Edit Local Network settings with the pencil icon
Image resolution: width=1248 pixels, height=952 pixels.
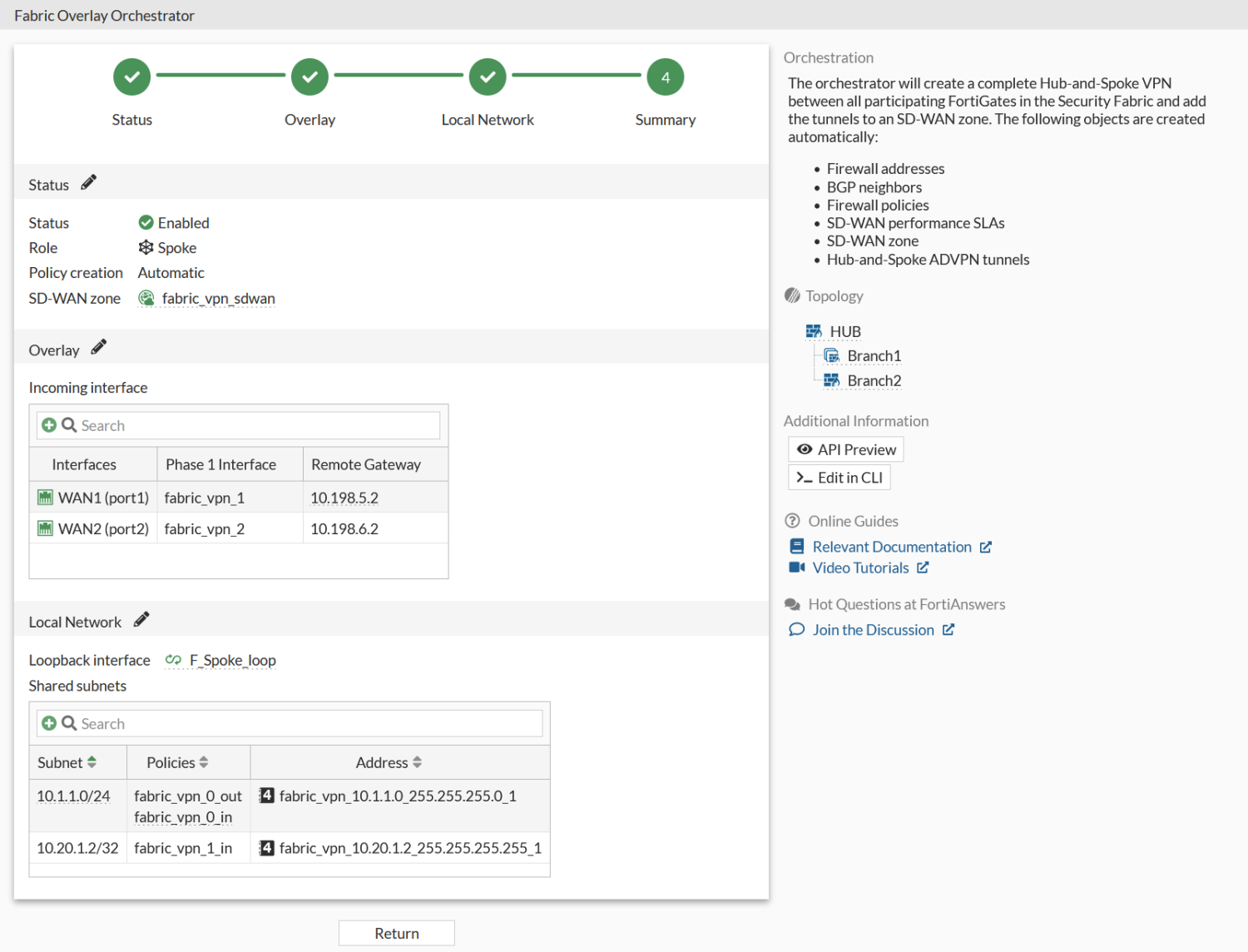(141, 619)
